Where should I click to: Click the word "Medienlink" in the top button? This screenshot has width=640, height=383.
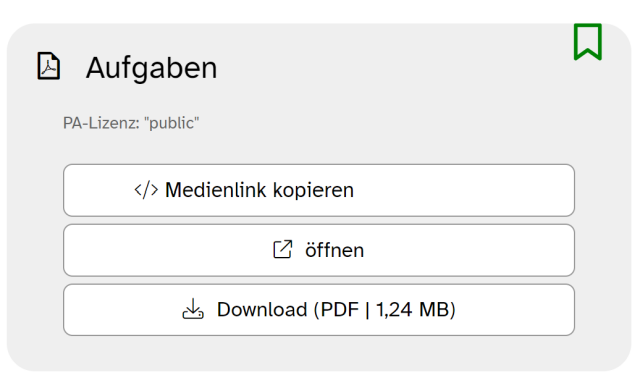coord(216,190)
